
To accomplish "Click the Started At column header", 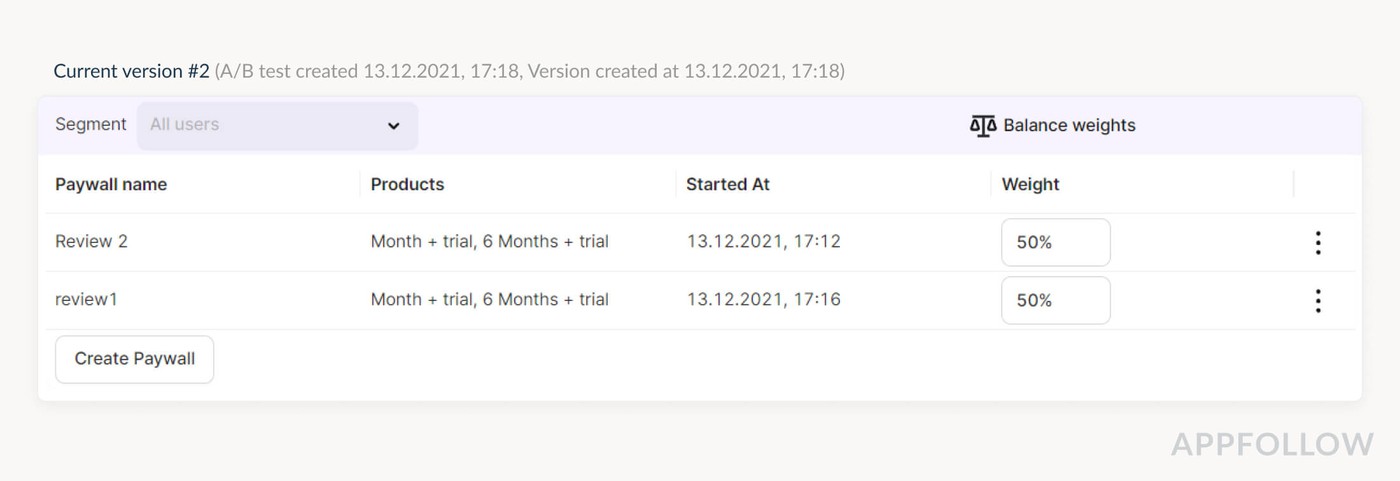I will click(x=728, y=184).
